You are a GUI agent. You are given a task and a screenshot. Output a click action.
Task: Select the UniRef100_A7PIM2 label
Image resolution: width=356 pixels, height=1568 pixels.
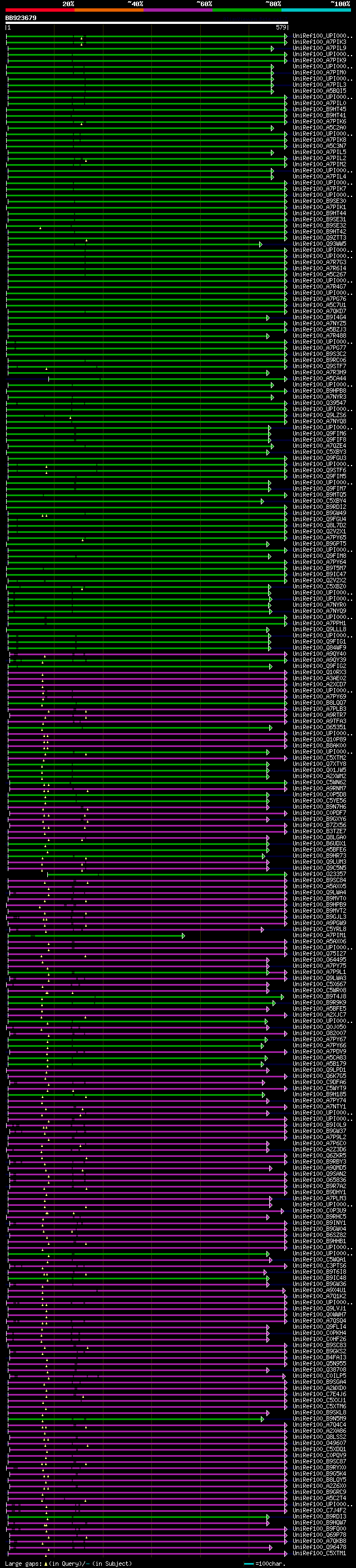pos(319,164)
